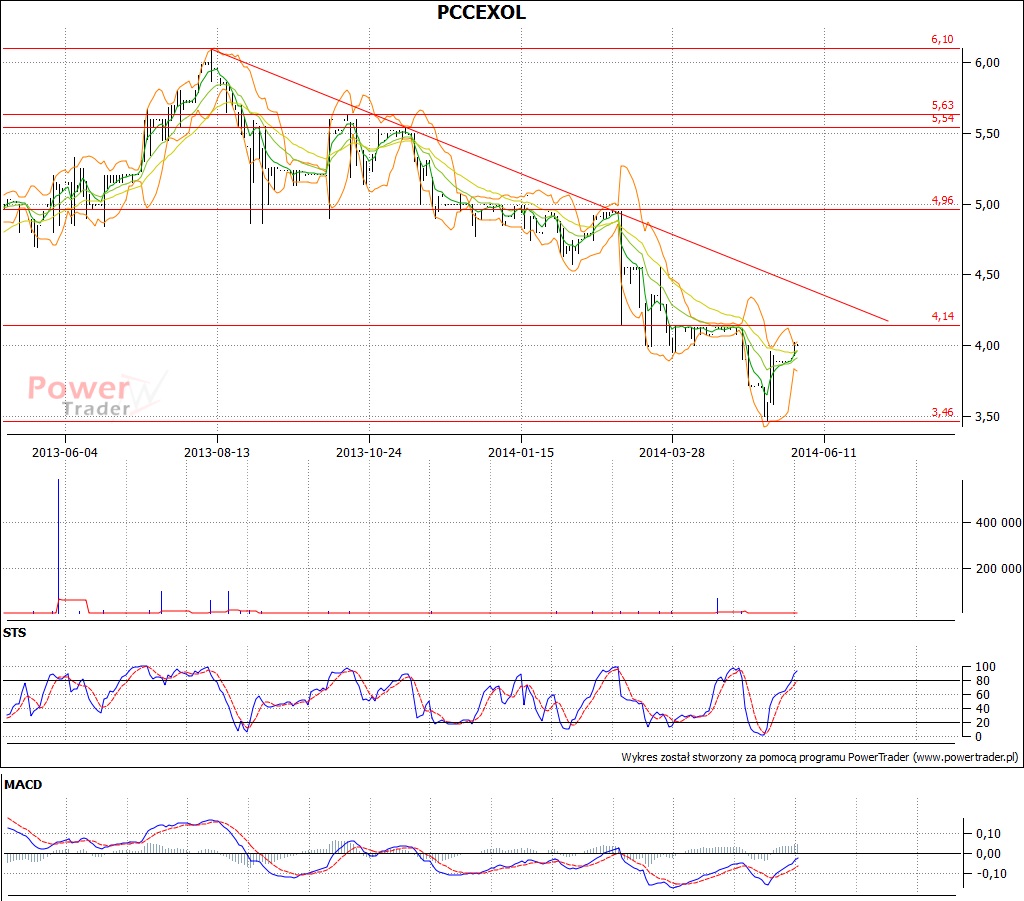
Task: Click the 0,00 MACD axis value
Action: click(988, 853)
